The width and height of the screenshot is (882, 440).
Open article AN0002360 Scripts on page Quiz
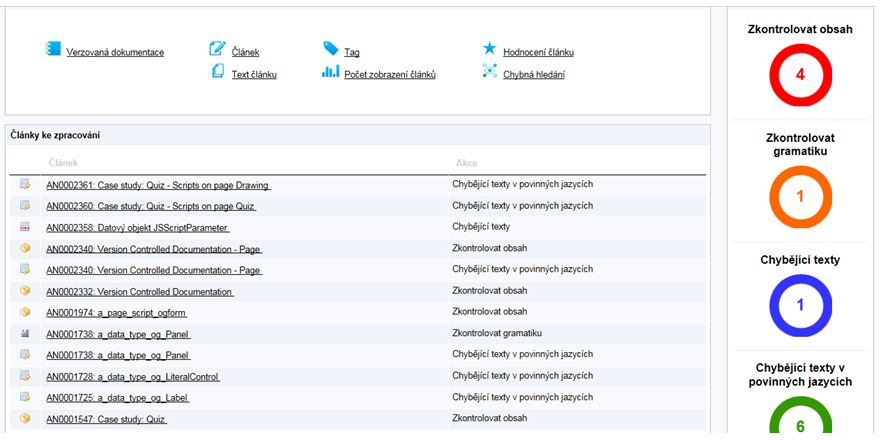151,206
